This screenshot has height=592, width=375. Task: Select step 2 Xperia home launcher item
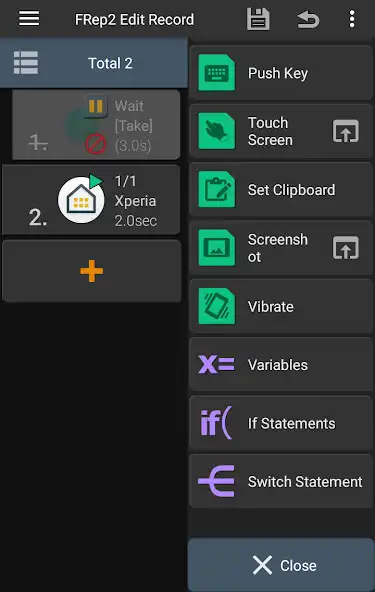[91, 200]
